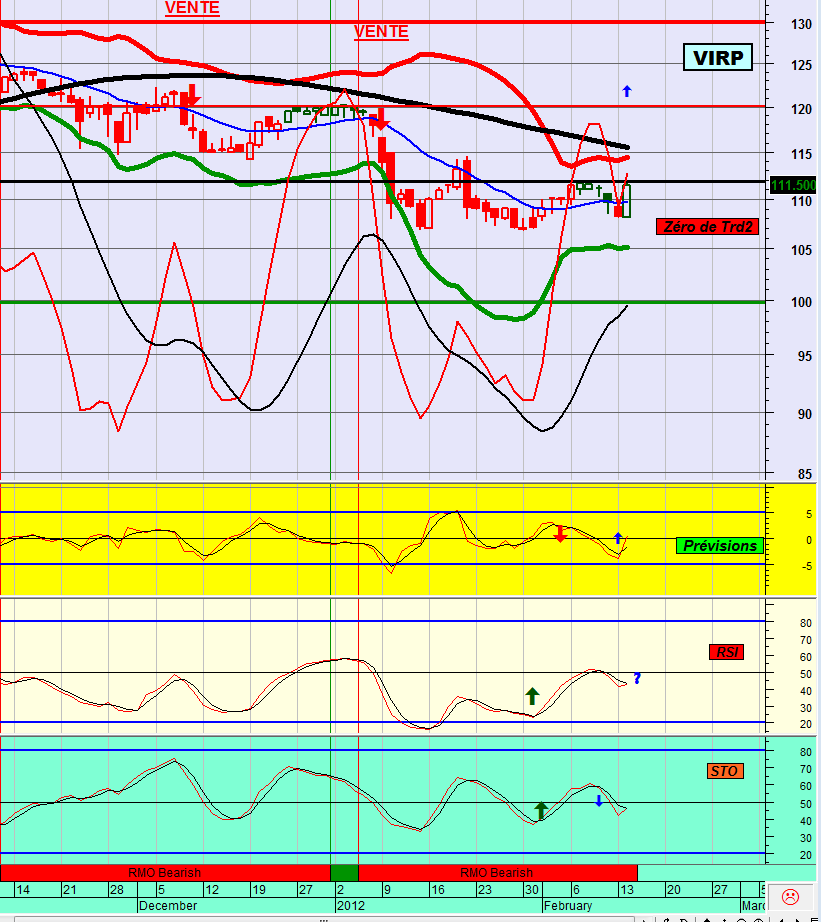The image size is (821, 922).
Task: Click date 14 on the time axis
Action: tap(22, 890)
